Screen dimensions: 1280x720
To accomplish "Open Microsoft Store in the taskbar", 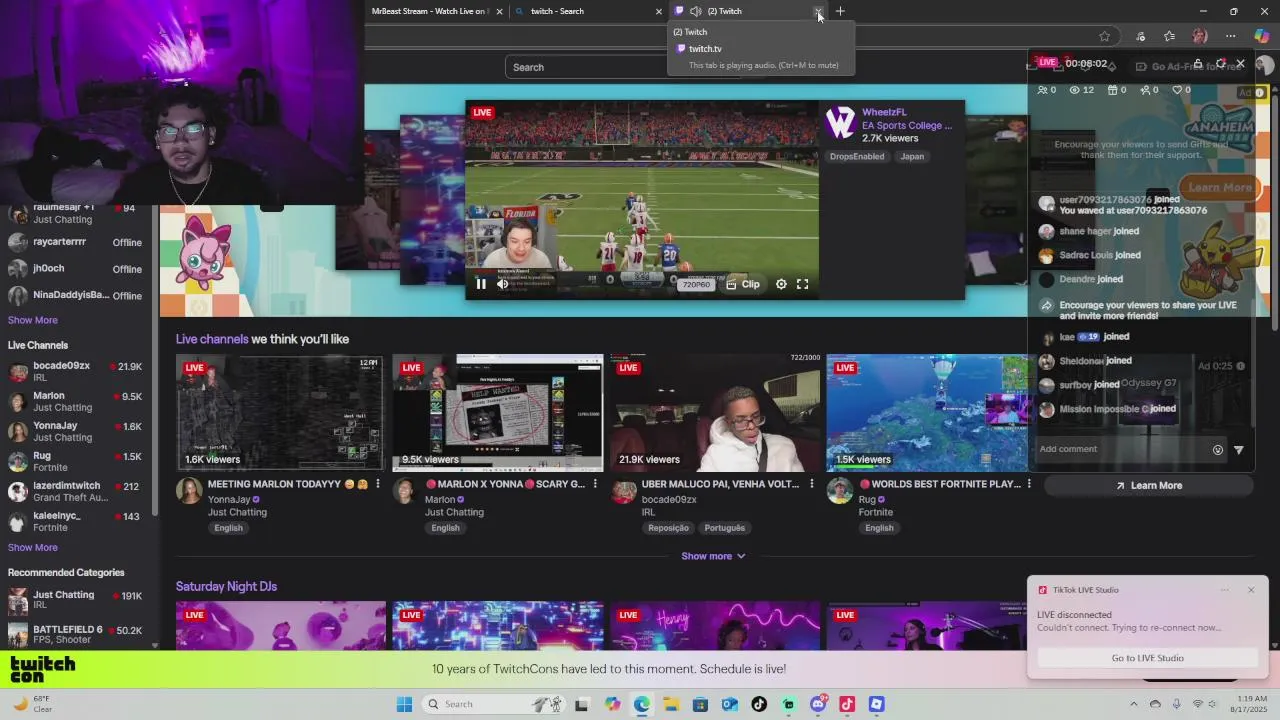I will pyautogui.click(x=700, y=704).
